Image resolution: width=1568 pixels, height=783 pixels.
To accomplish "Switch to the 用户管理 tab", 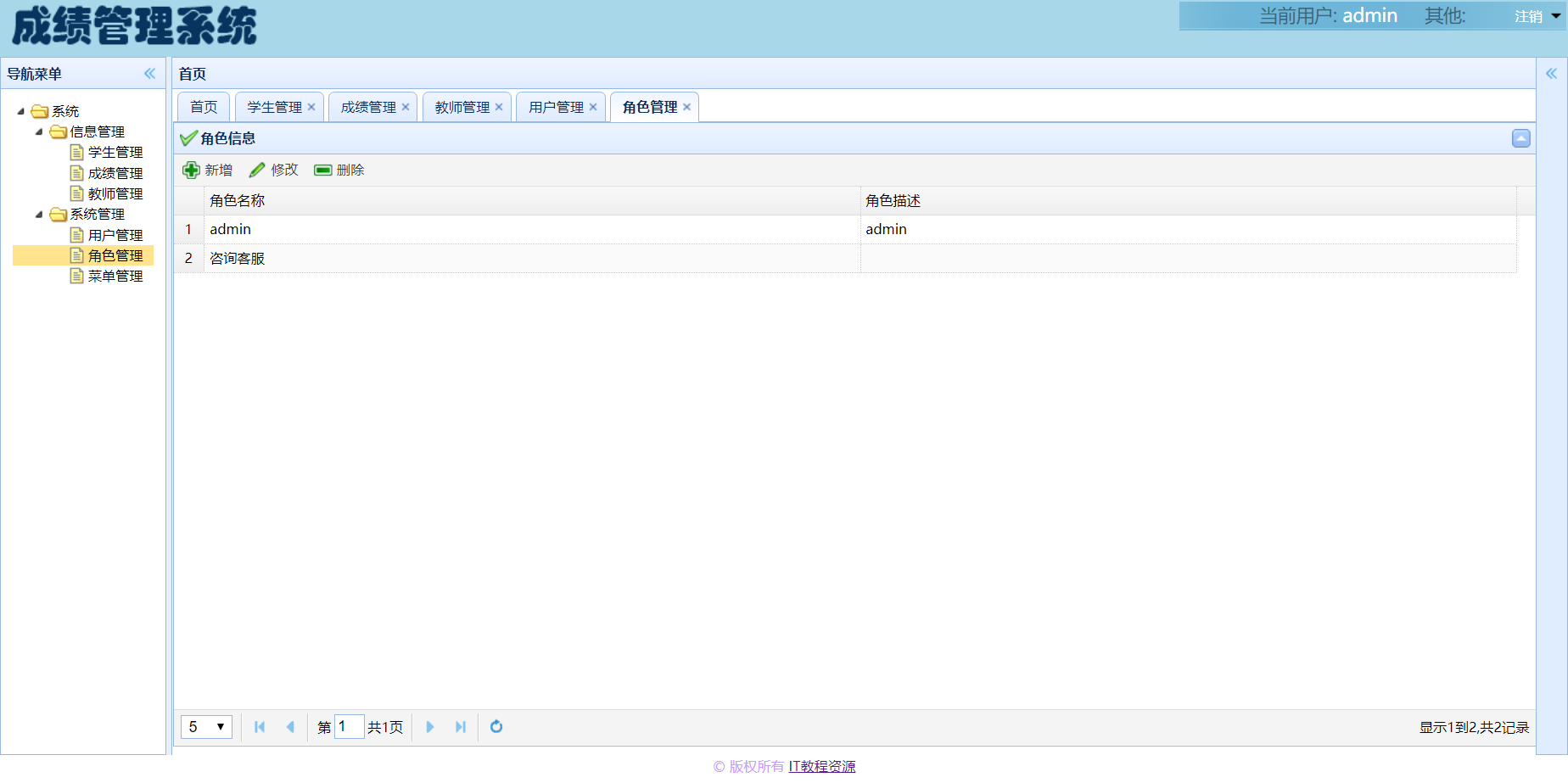I will (556, 107).
